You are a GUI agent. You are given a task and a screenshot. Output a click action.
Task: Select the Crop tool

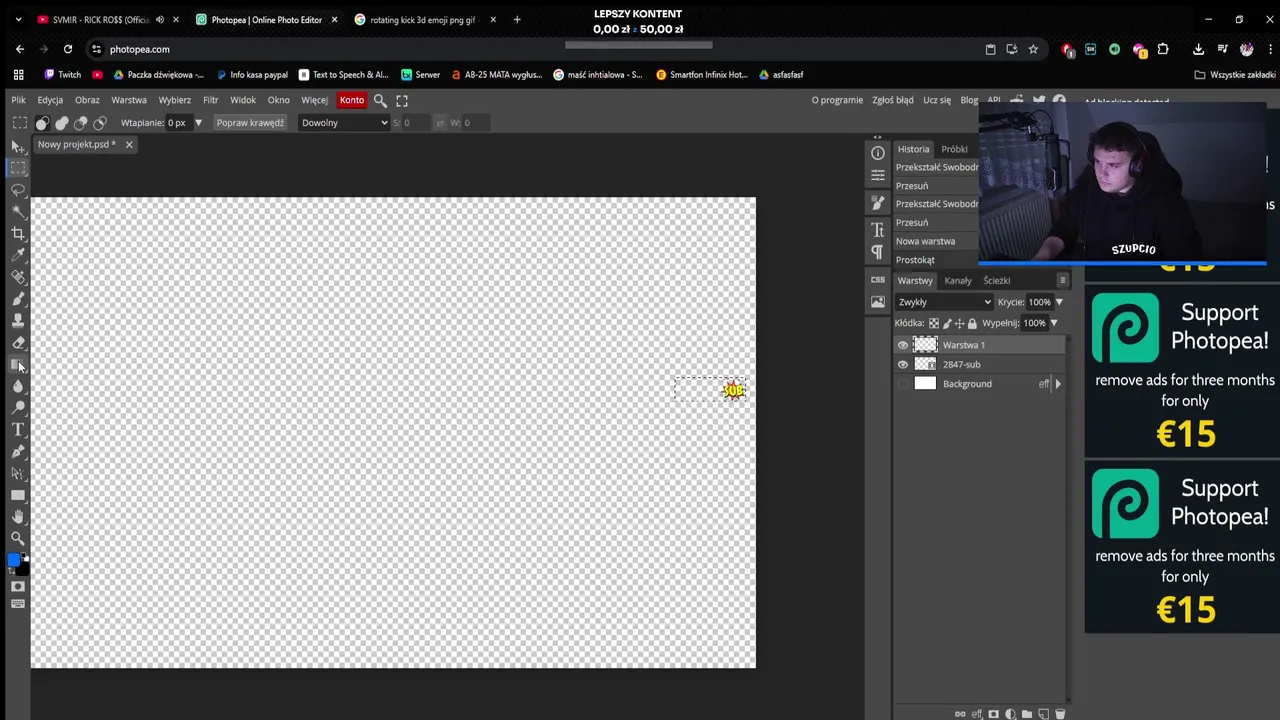[x=18, y=233]
